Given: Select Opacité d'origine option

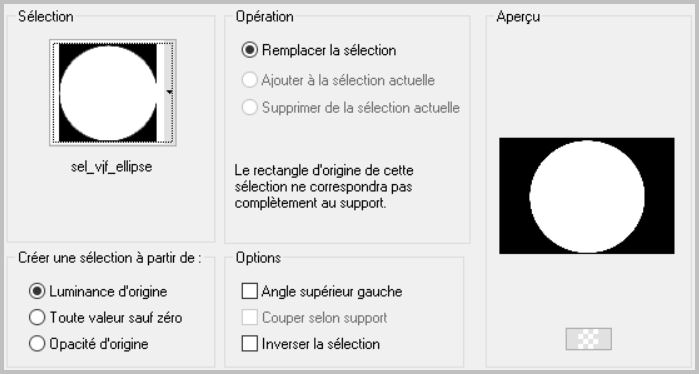Looking at the screenshot, I should (88, 344).
